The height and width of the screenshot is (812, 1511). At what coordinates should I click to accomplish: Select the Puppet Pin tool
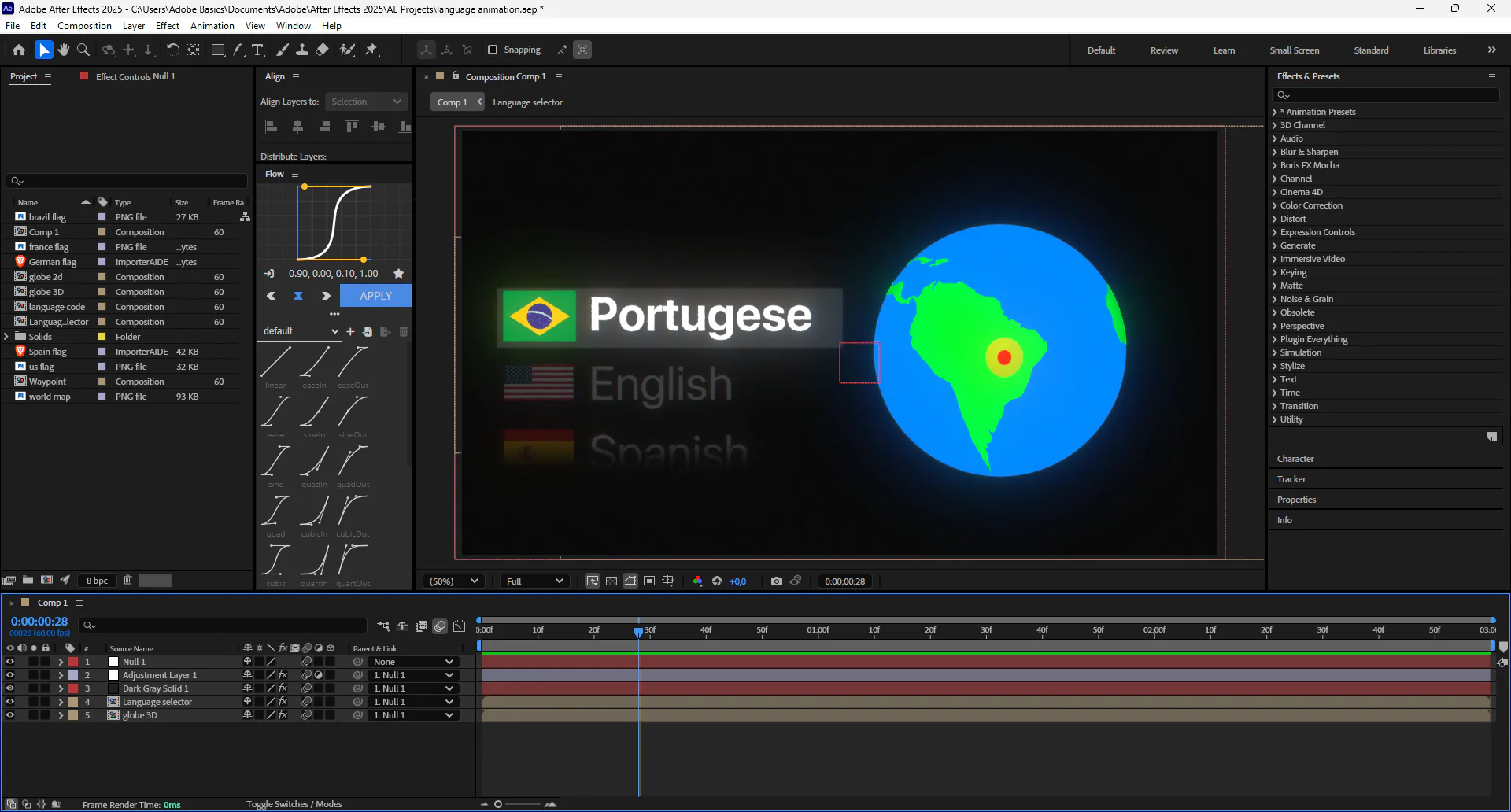(x=371, y=50)
